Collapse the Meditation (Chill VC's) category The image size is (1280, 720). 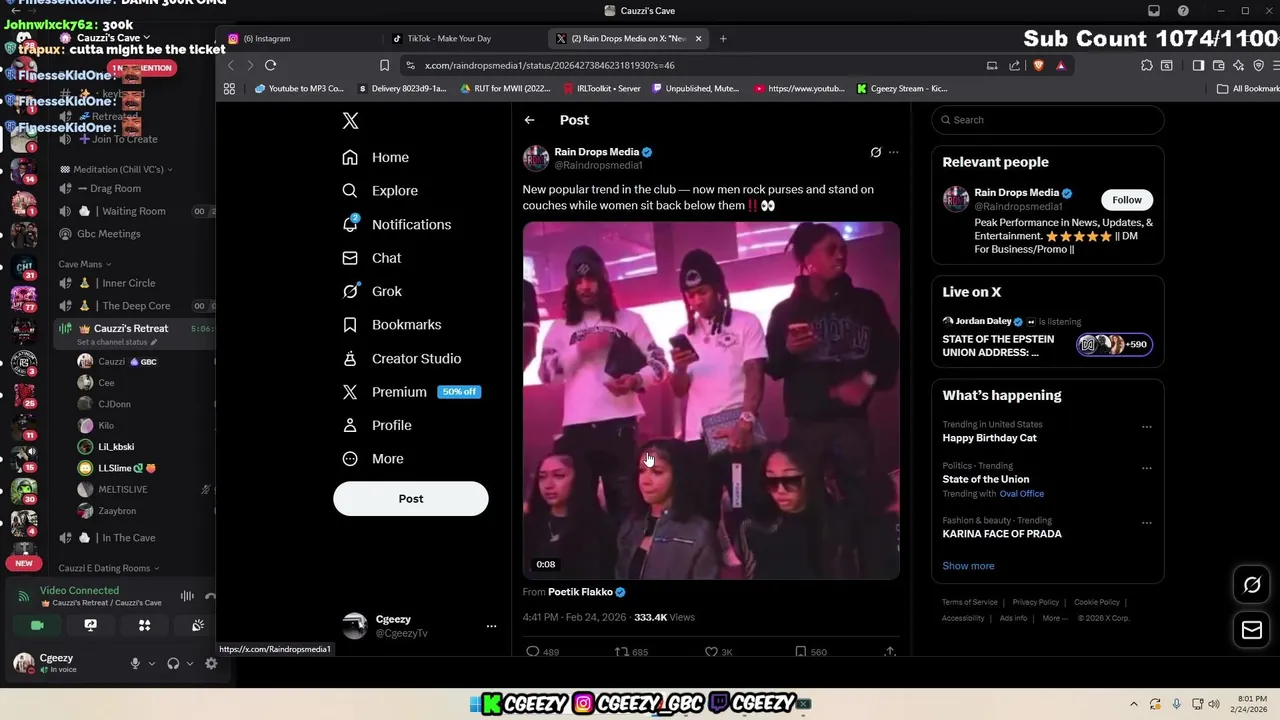(x=116, y=169)
